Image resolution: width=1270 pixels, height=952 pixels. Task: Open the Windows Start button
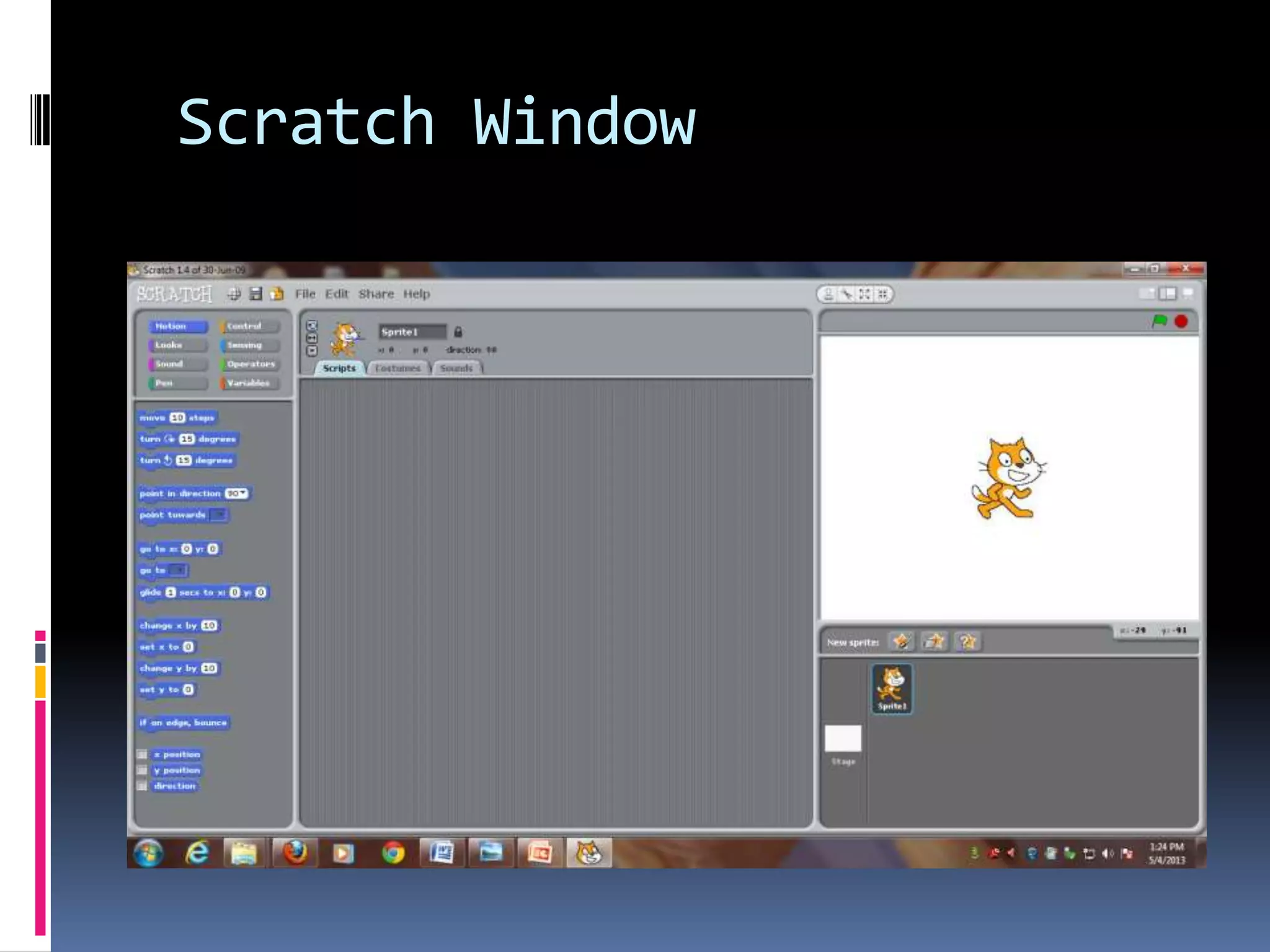click(148, 853)
